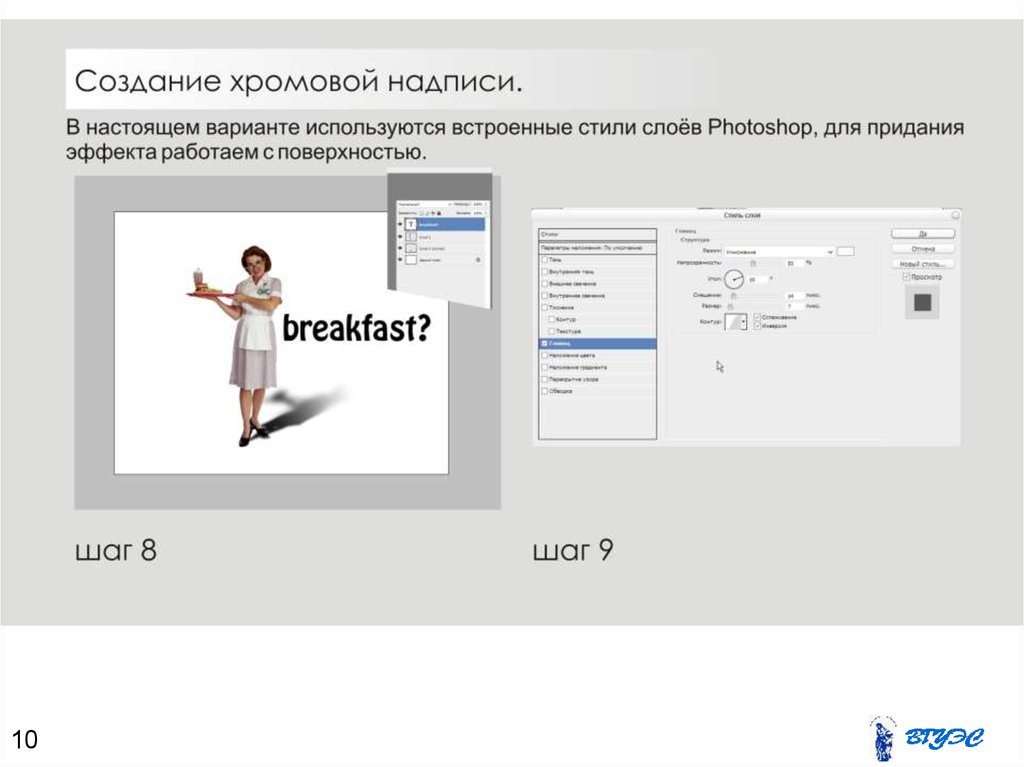The image size is (1024, 767).
Task: Click the Размер size slider handle
Action: 730,306
